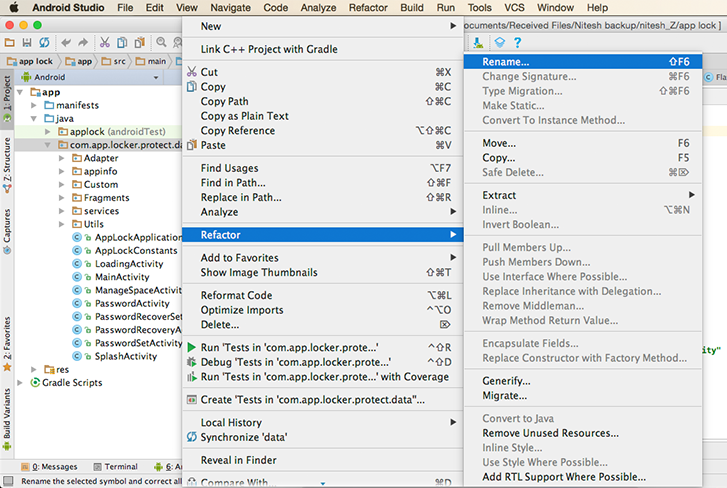
Task: Choose Copy Path from context menu
Action: tap(323, 101)
